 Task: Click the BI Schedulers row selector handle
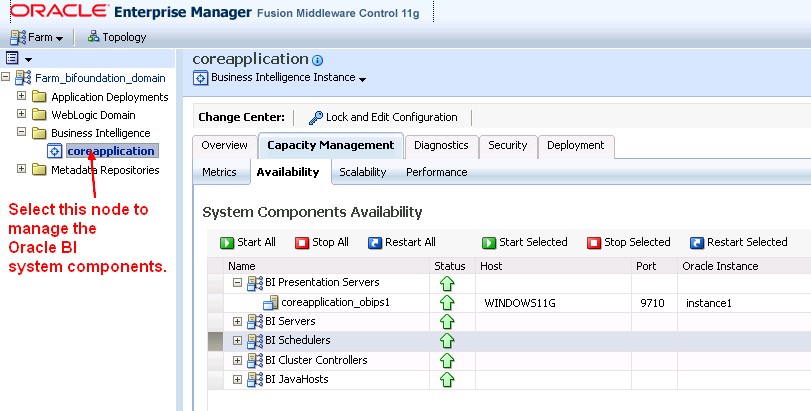point(215,341)
